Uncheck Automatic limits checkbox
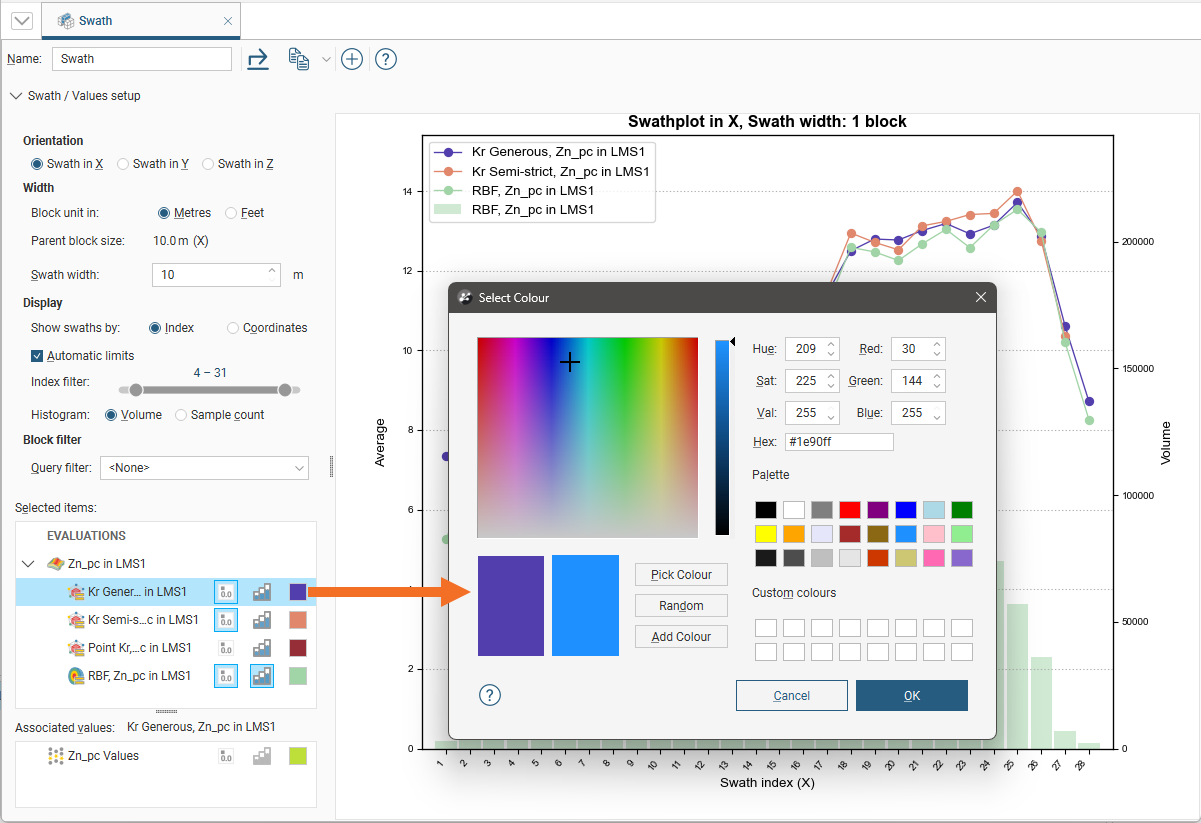This screenshot has width=1201, height=823. pos(38,356)
